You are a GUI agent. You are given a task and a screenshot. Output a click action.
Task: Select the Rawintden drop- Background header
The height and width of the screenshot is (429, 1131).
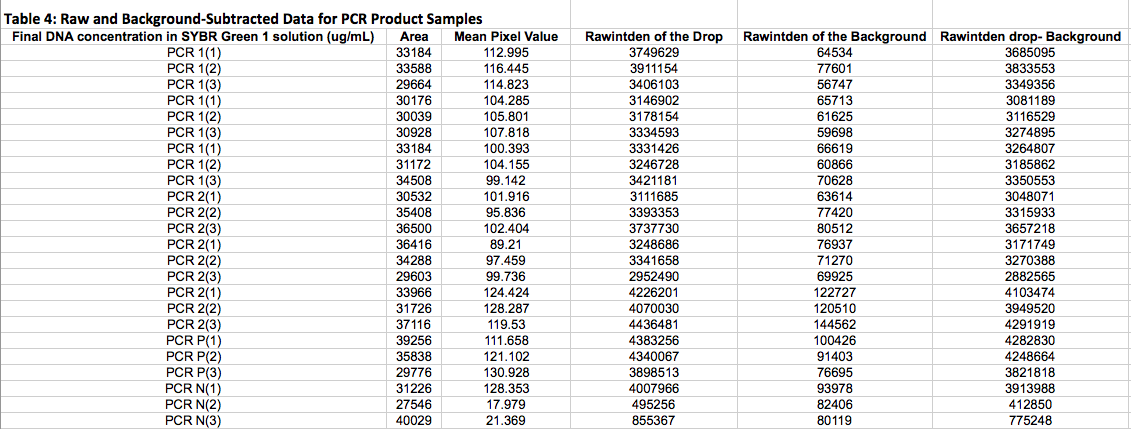pyautogui.click(x=1030, y=37)
